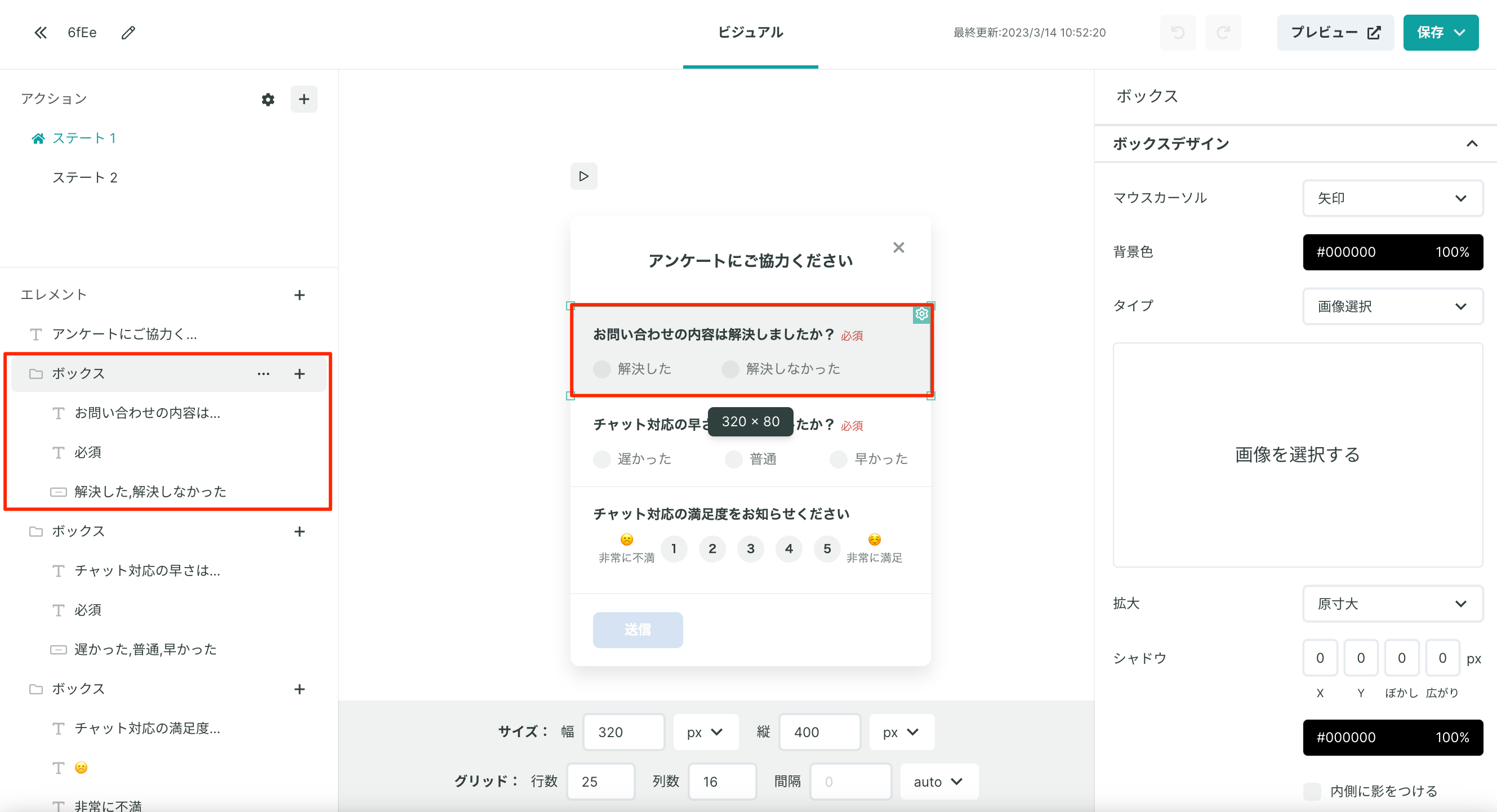Click the 送信 button on the form
Screen dimensions: 1497x812
638,630
